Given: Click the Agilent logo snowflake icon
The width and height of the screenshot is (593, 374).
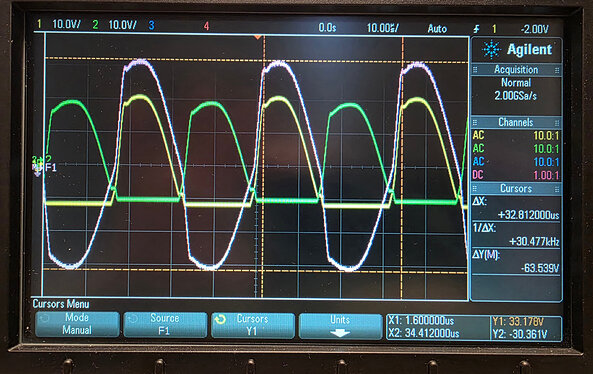Looking at the screenshot, I should pyautogui.click(x=491, y=50).
